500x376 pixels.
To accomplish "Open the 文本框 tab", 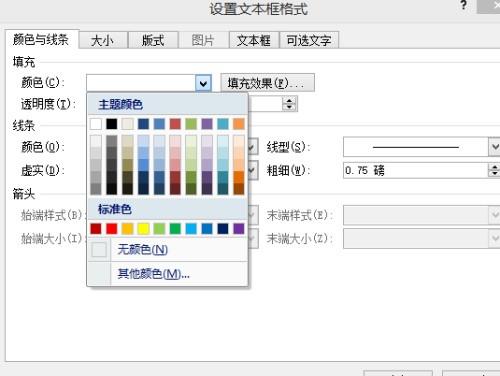I will pos(254,40).
